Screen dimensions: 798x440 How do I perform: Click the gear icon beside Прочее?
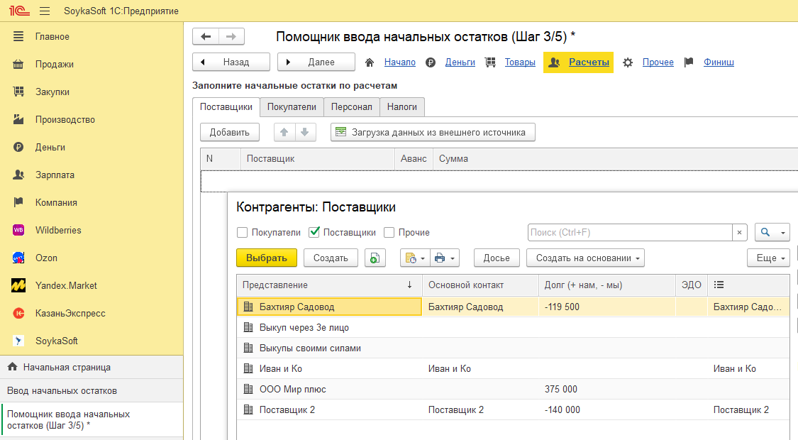click(x=628, y=62)
